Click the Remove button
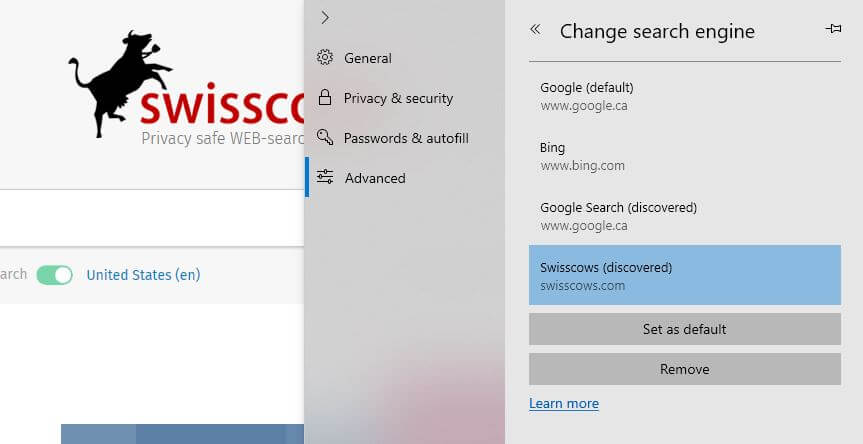This screenshot has height=444, width=863. coord(685,369)
